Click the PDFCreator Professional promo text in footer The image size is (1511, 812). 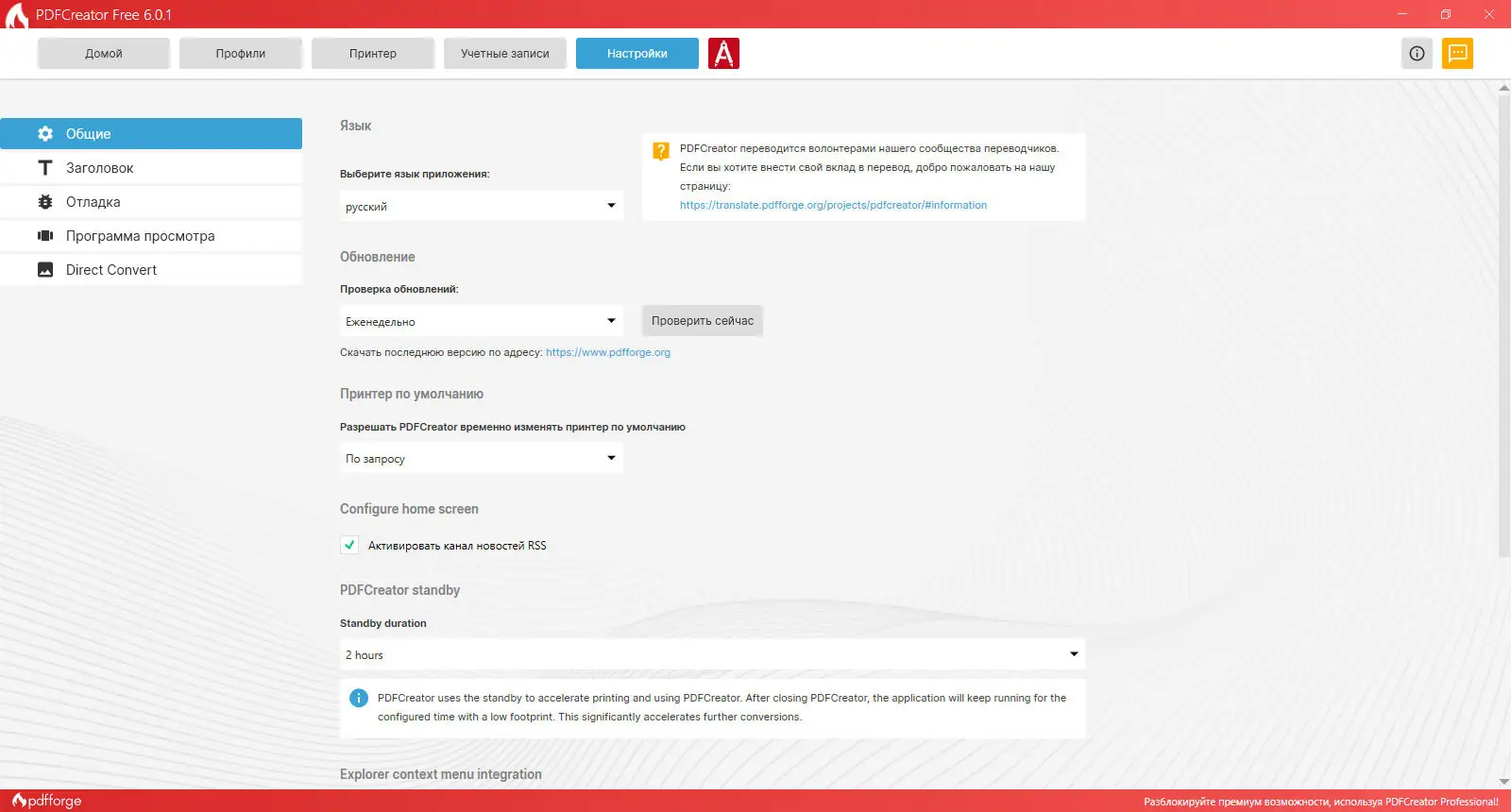click(x=1321, y=802)
